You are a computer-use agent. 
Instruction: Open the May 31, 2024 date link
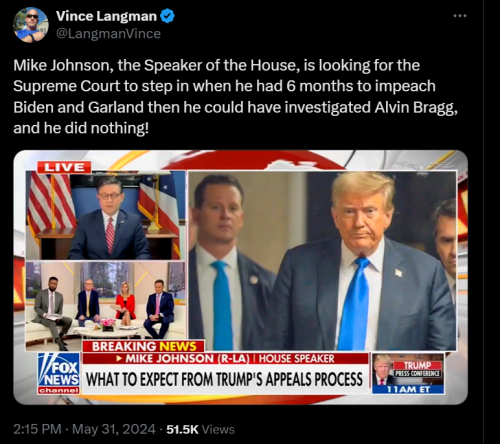114,429
